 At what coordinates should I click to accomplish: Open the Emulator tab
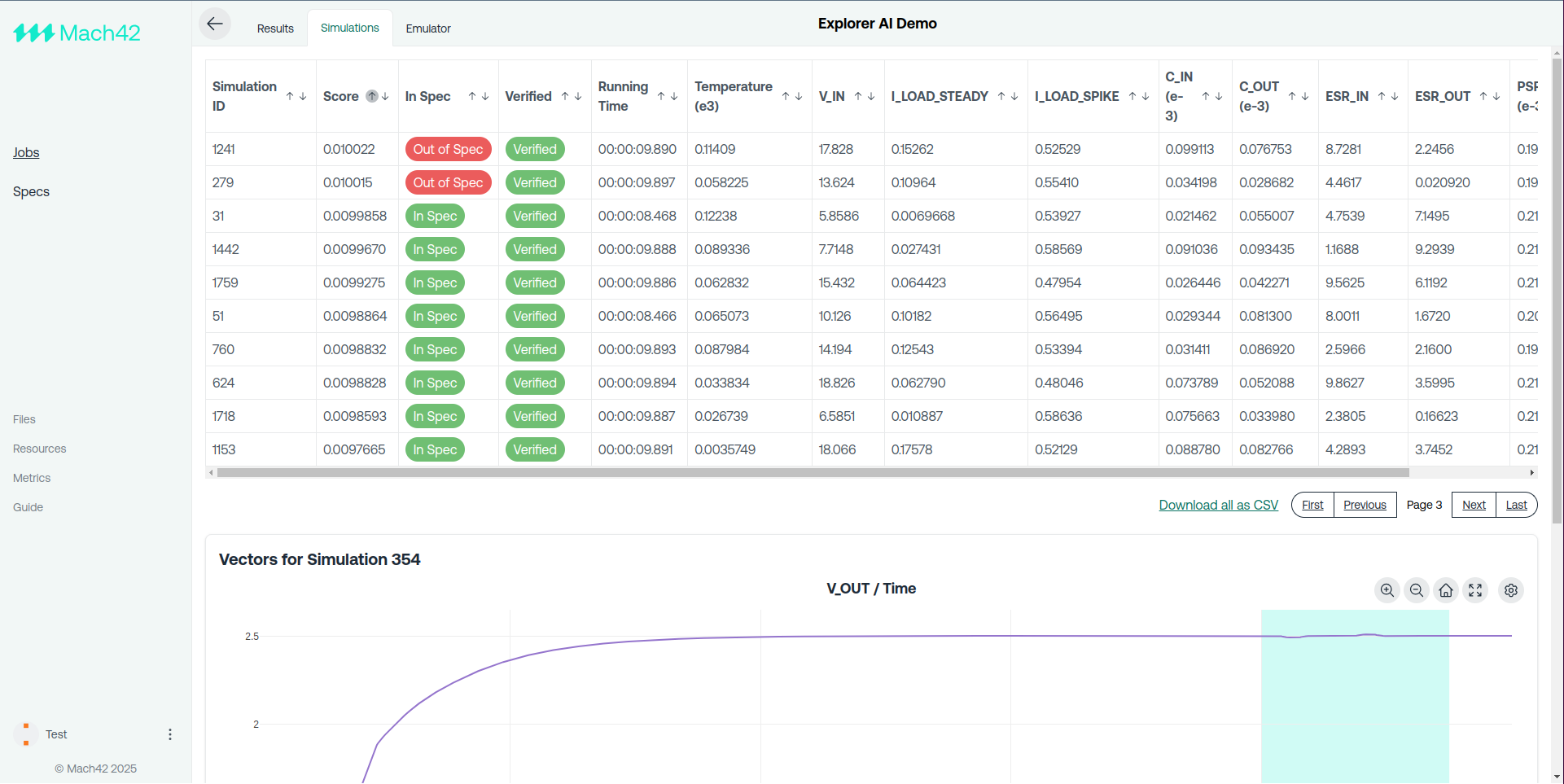click(x=428, y=28)
